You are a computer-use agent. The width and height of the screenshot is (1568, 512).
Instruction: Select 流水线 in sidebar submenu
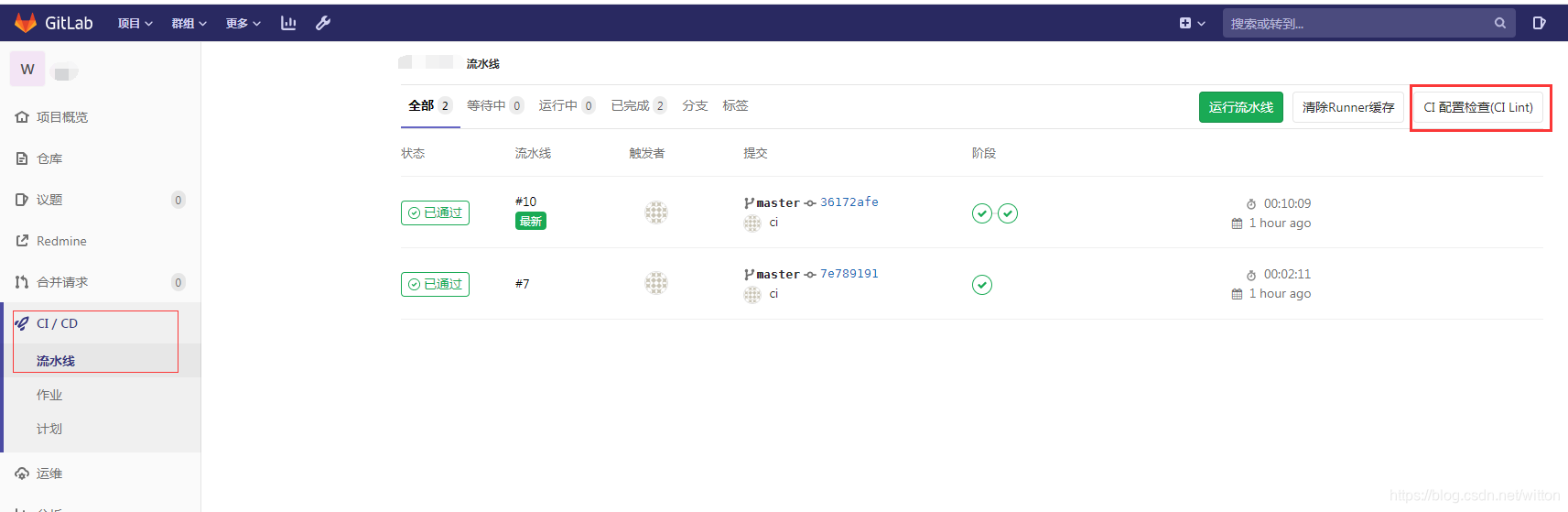pos(56,361)
